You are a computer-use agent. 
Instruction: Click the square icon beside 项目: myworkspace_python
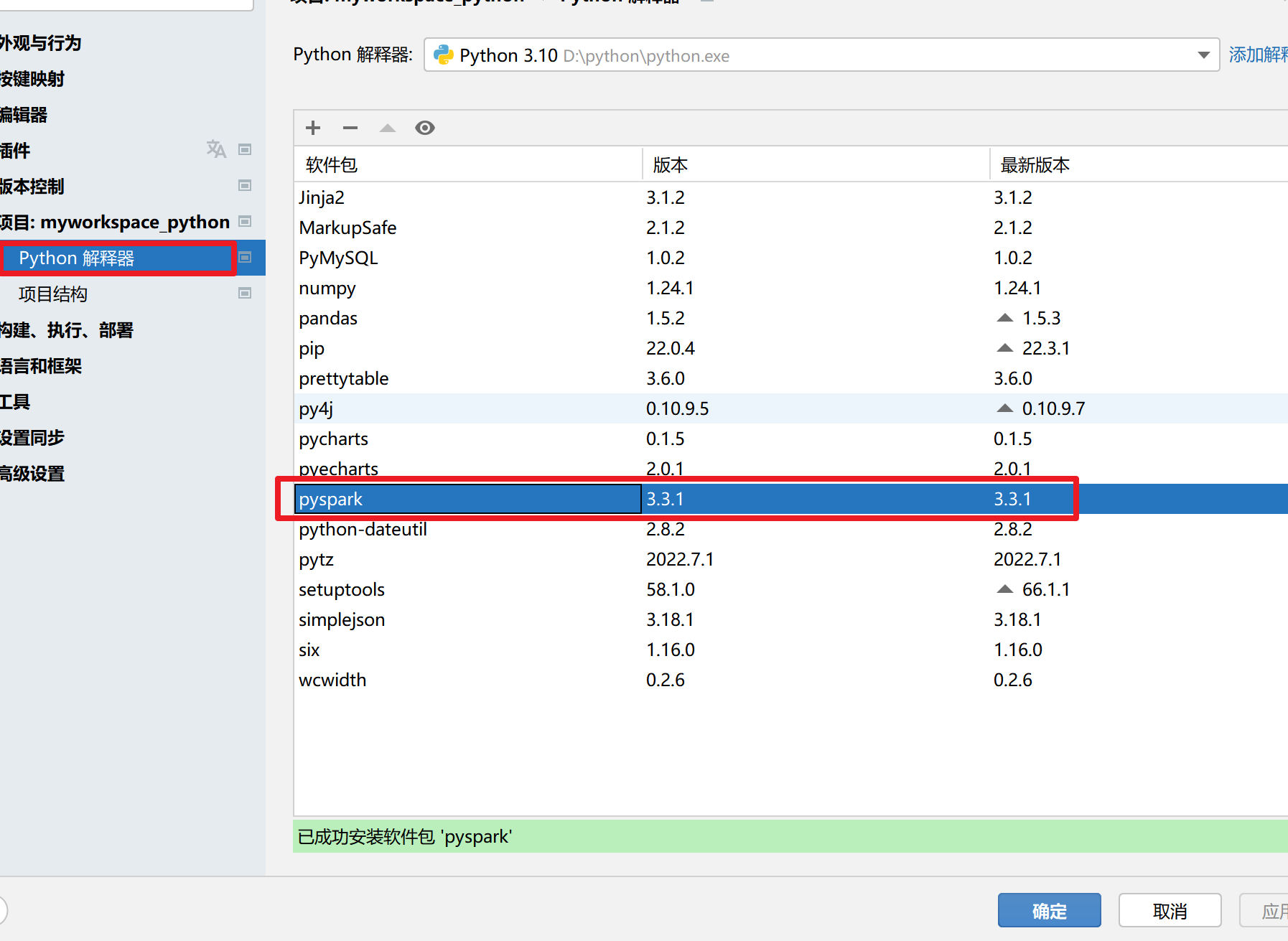pyautogui.click(x=244, y=222)
